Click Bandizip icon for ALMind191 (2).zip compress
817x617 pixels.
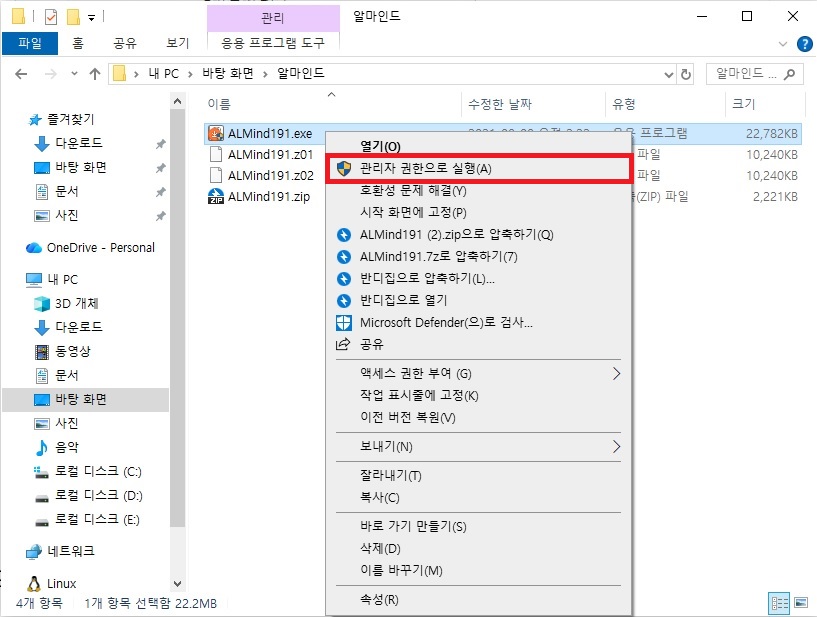pos(344,235)
